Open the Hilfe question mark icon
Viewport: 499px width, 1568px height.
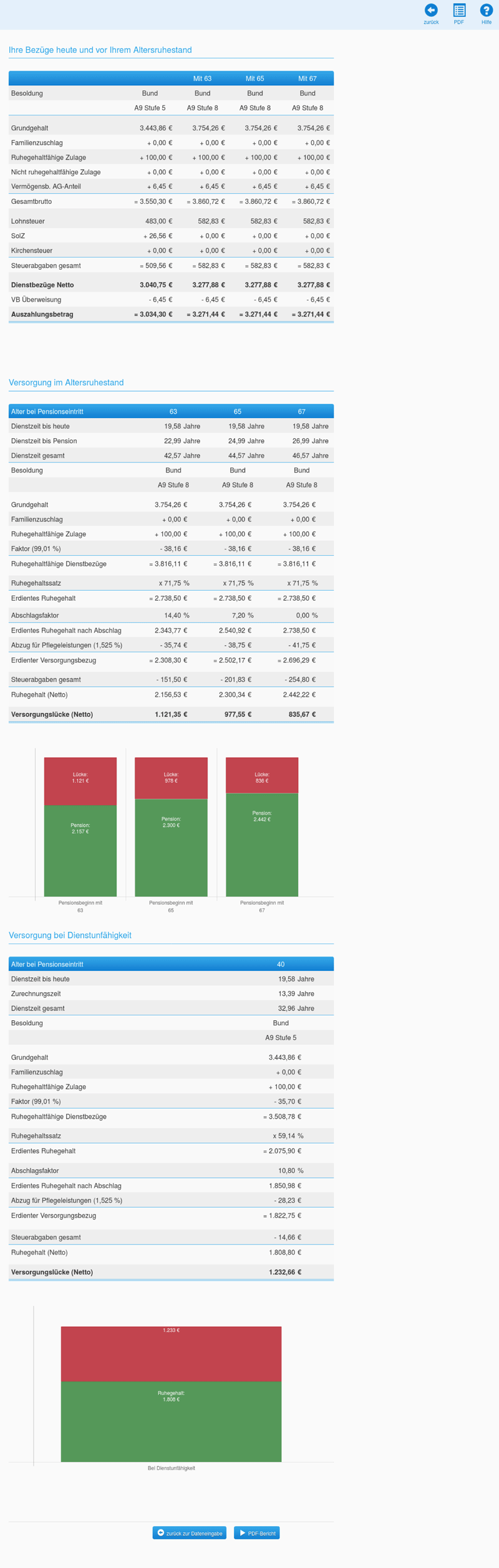pos(486,10)
